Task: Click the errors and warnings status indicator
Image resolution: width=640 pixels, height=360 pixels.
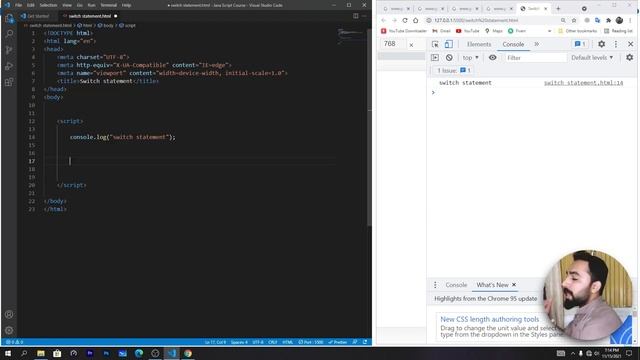Action: tap(15, 342)
